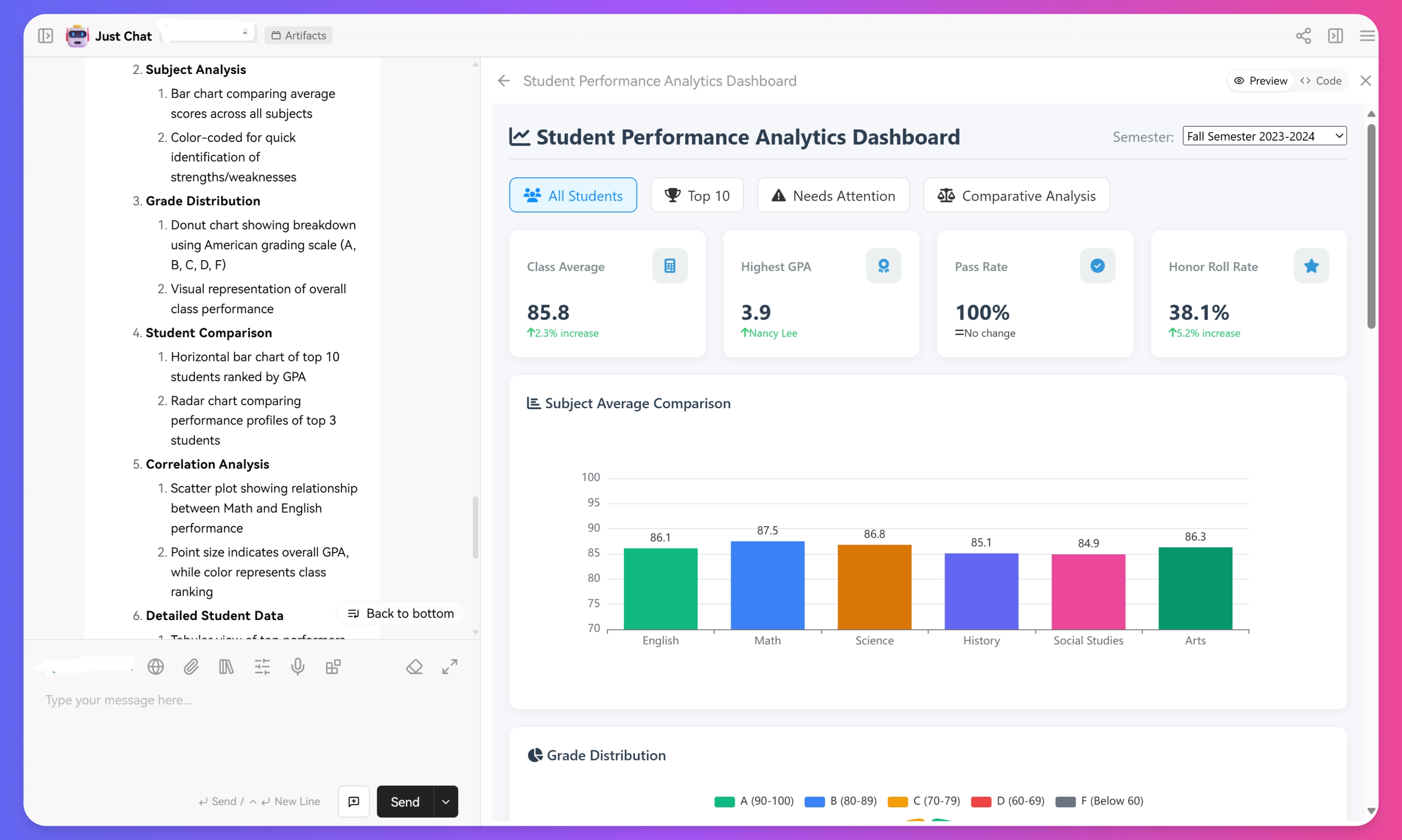
Task: Toggle C (70-79) legend swatch
Action: 897,801
